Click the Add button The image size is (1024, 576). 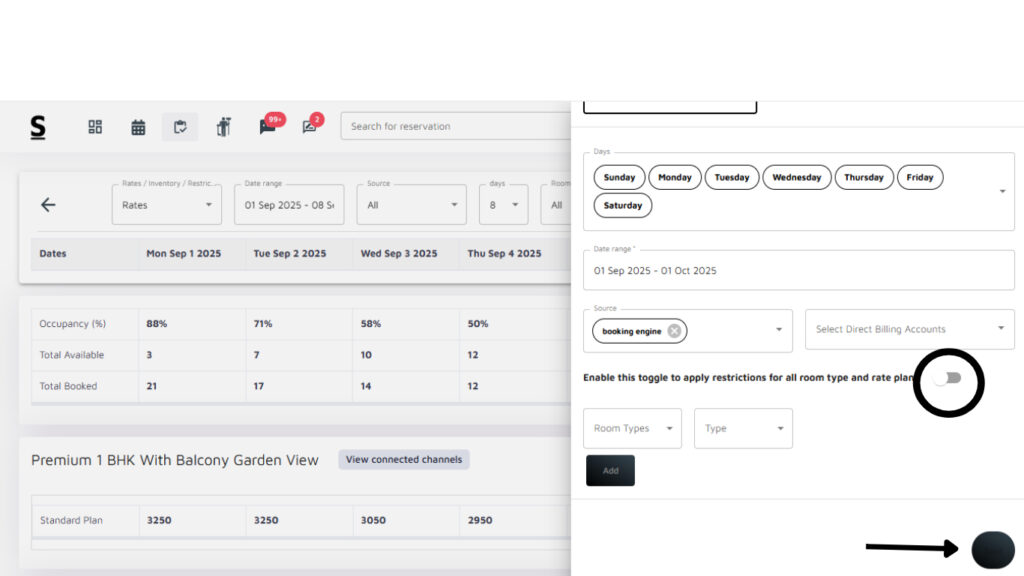pos(610,470)
